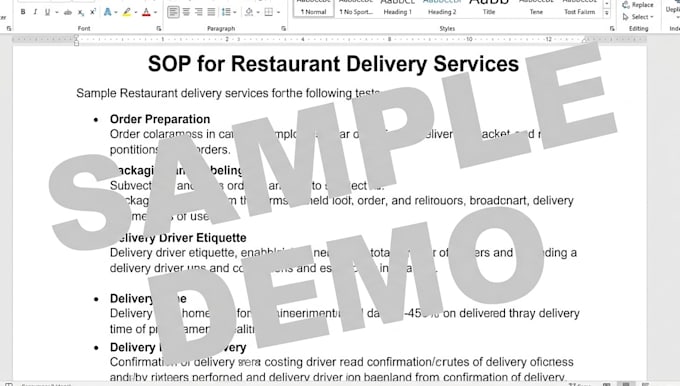Apply the yellow Text Highlight Color

coord(127,12)
